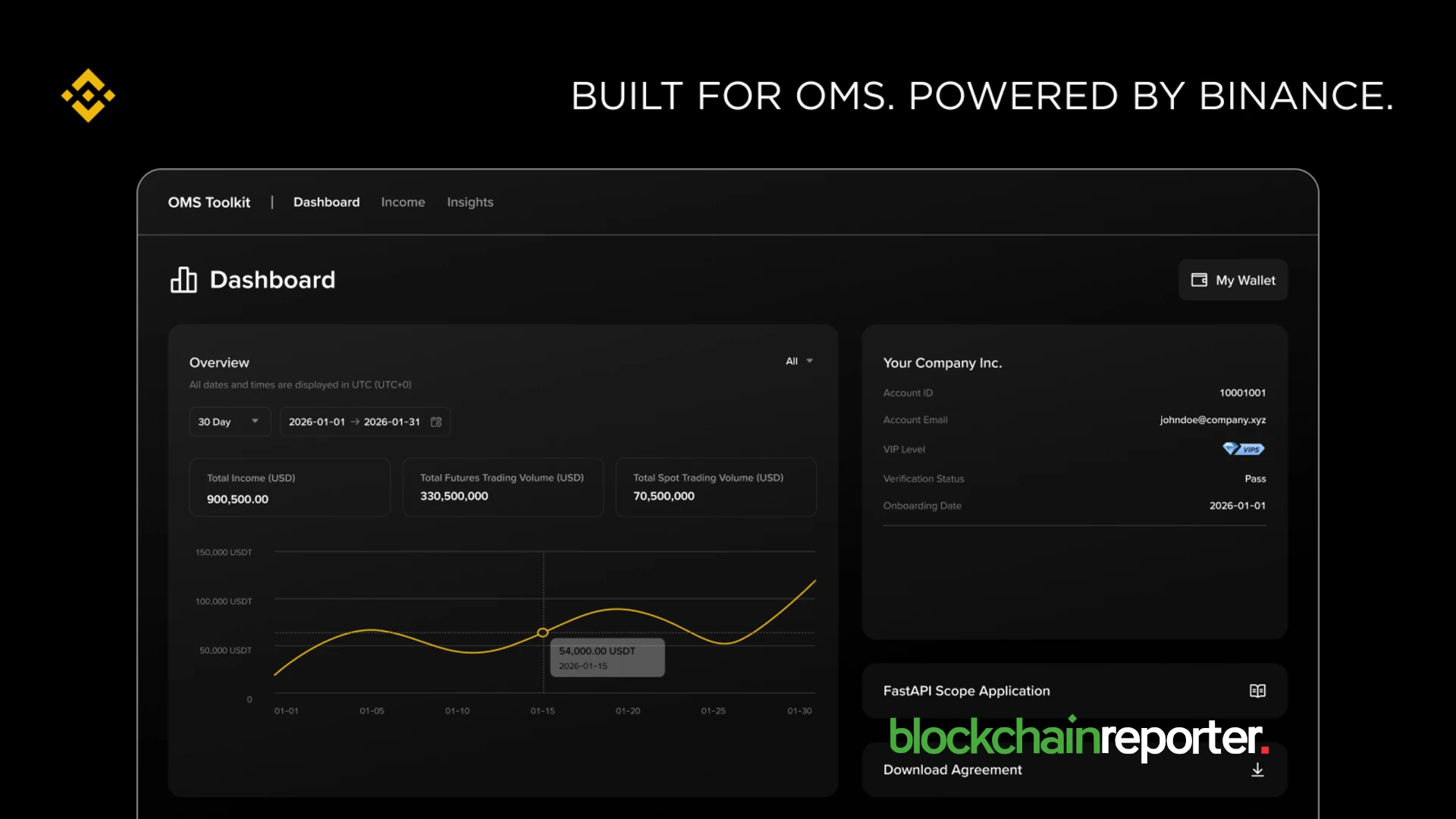Open FastAPI Scope Application
The width and height of the screenshot is (1456, 819).
coord(1075,691)
